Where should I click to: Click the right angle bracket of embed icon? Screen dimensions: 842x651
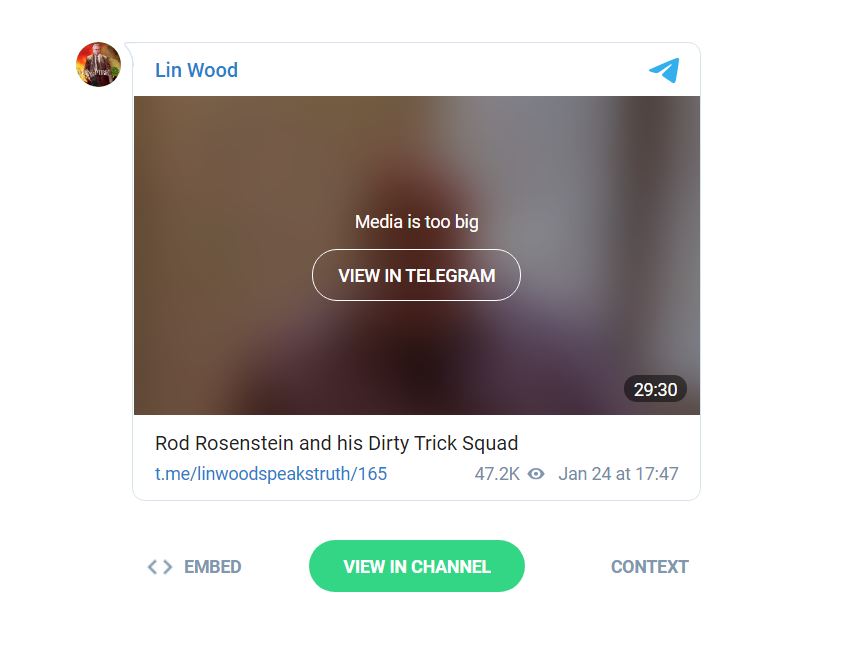(x=168, y=567)
